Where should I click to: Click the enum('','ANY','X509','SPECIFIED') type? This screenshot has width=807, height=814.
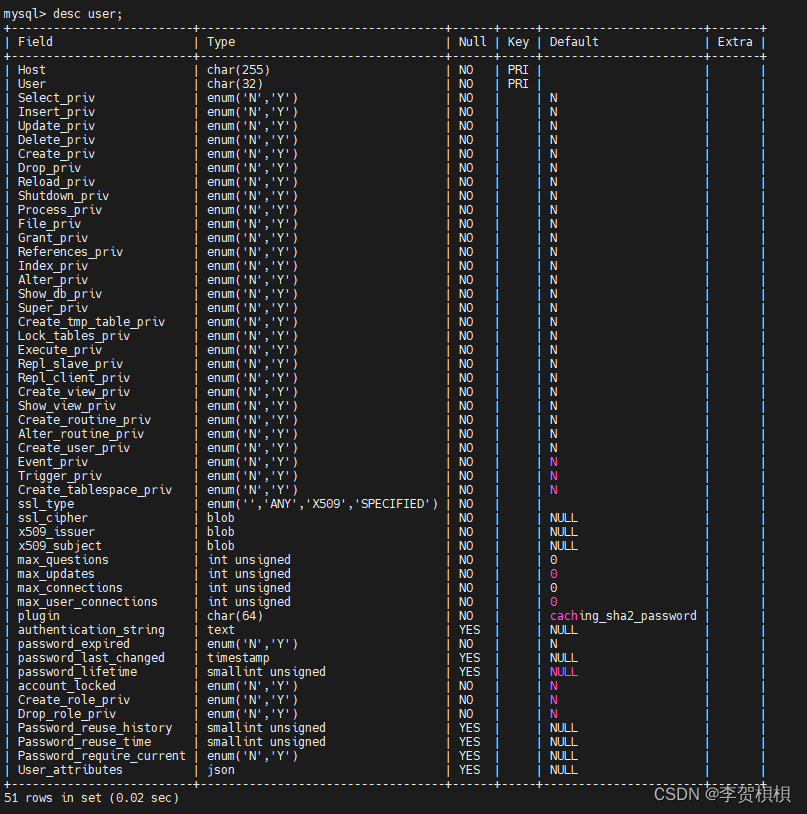[x=323, y=505]
